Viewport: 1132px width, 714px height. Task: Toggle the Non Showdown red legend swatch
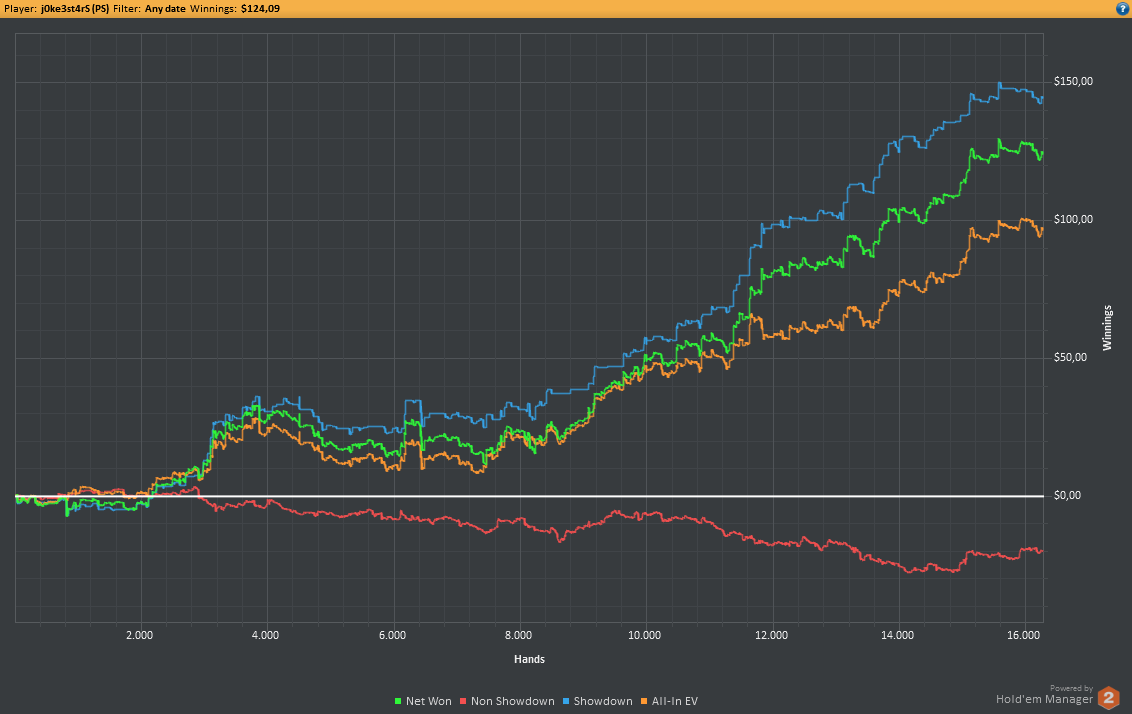coord(463,701)
